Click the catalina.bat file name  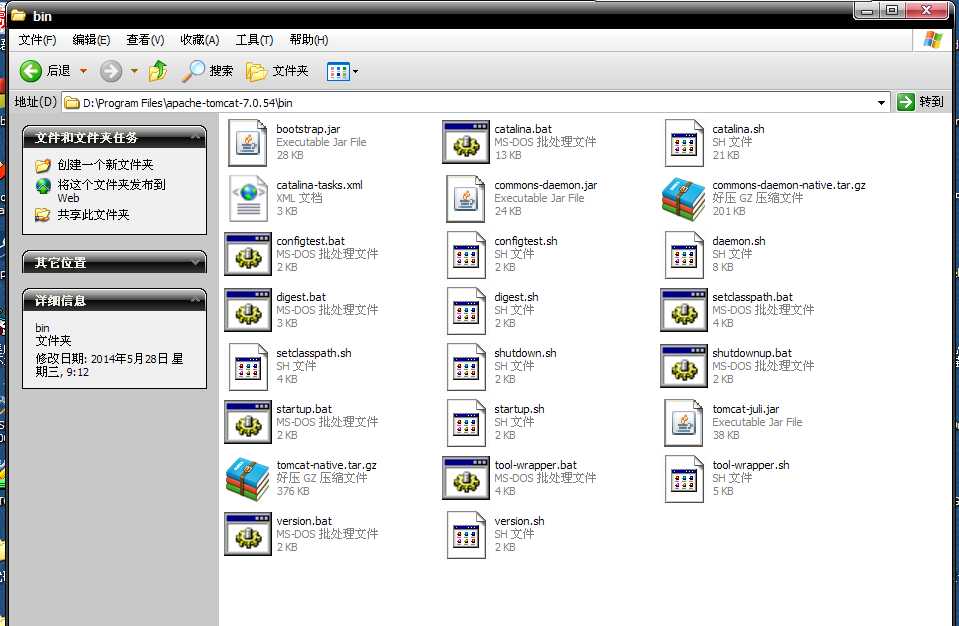pyautogui.click(x=523, y=129)
